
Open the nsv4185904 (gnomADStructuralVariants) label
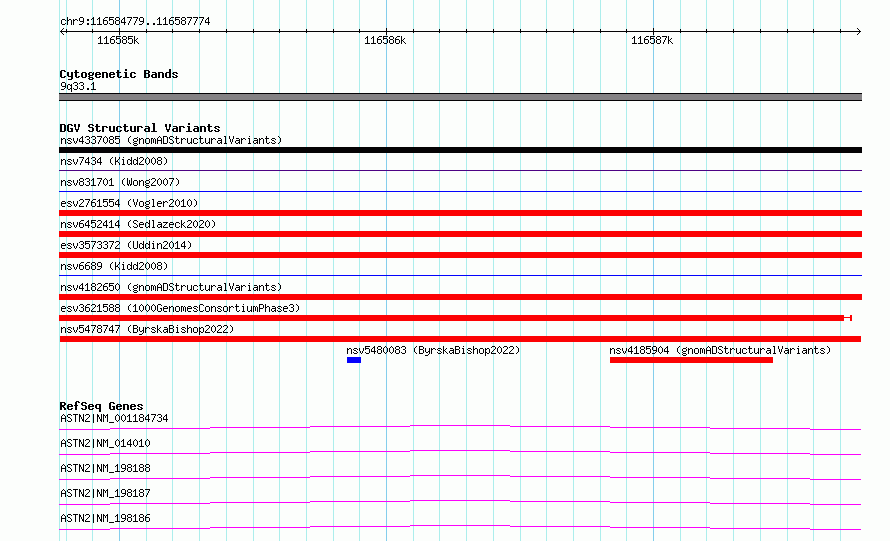click(x=720, y=350)
